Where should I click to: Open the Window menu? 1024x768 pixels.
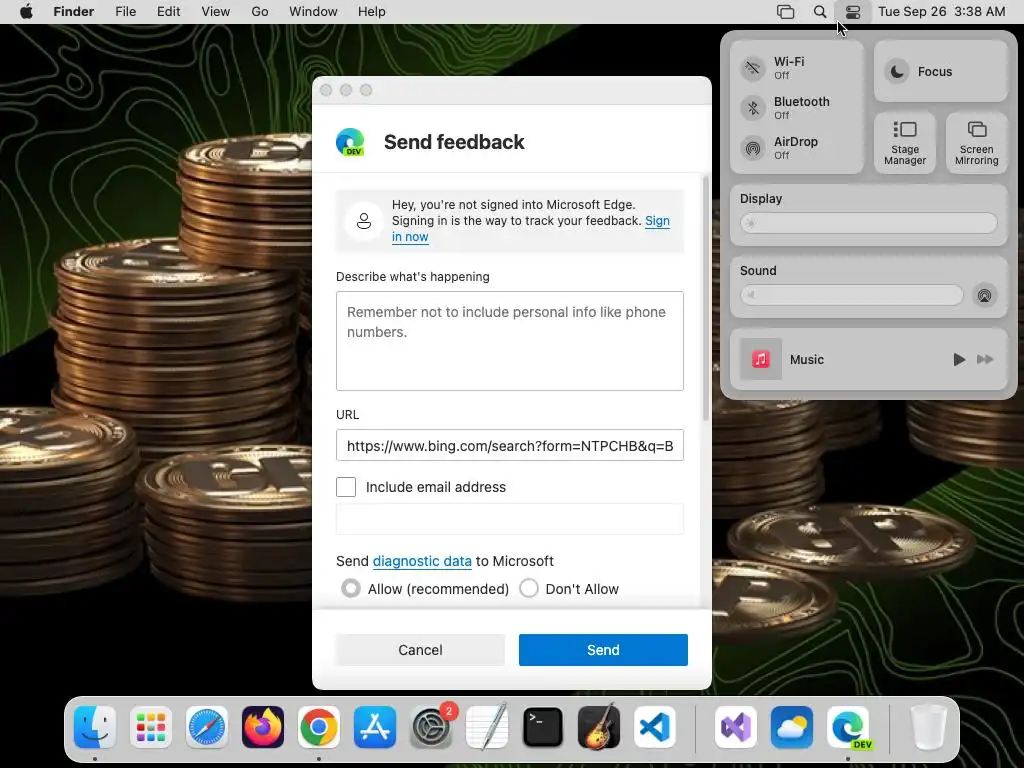tap(313, 12)
